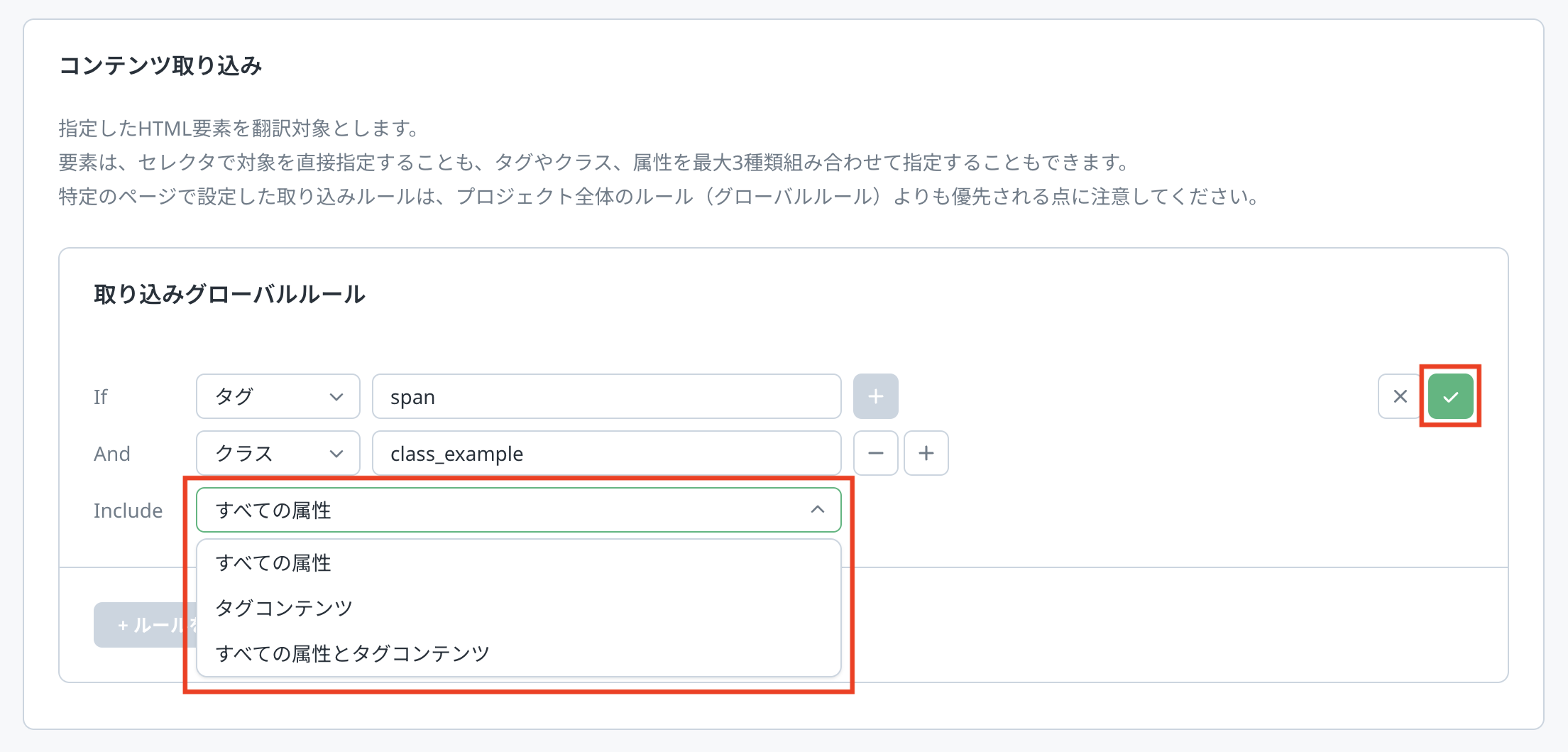Confirm the rule with the green checkmark
This screenshot has height=752, width=1568.
[1450, 396]
